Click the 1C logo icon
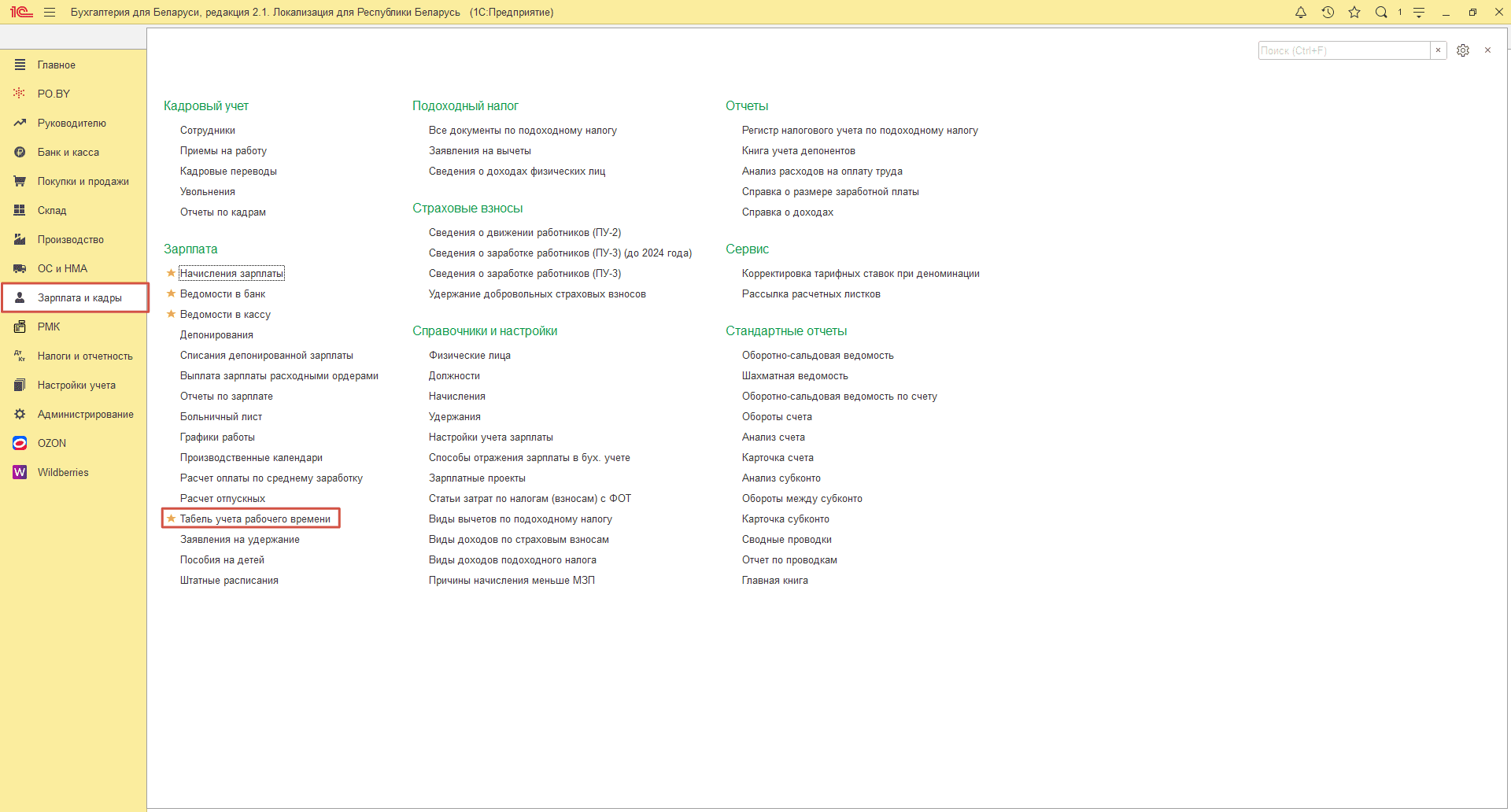This screenshot has height=812, width=1511. coord(21,13)
